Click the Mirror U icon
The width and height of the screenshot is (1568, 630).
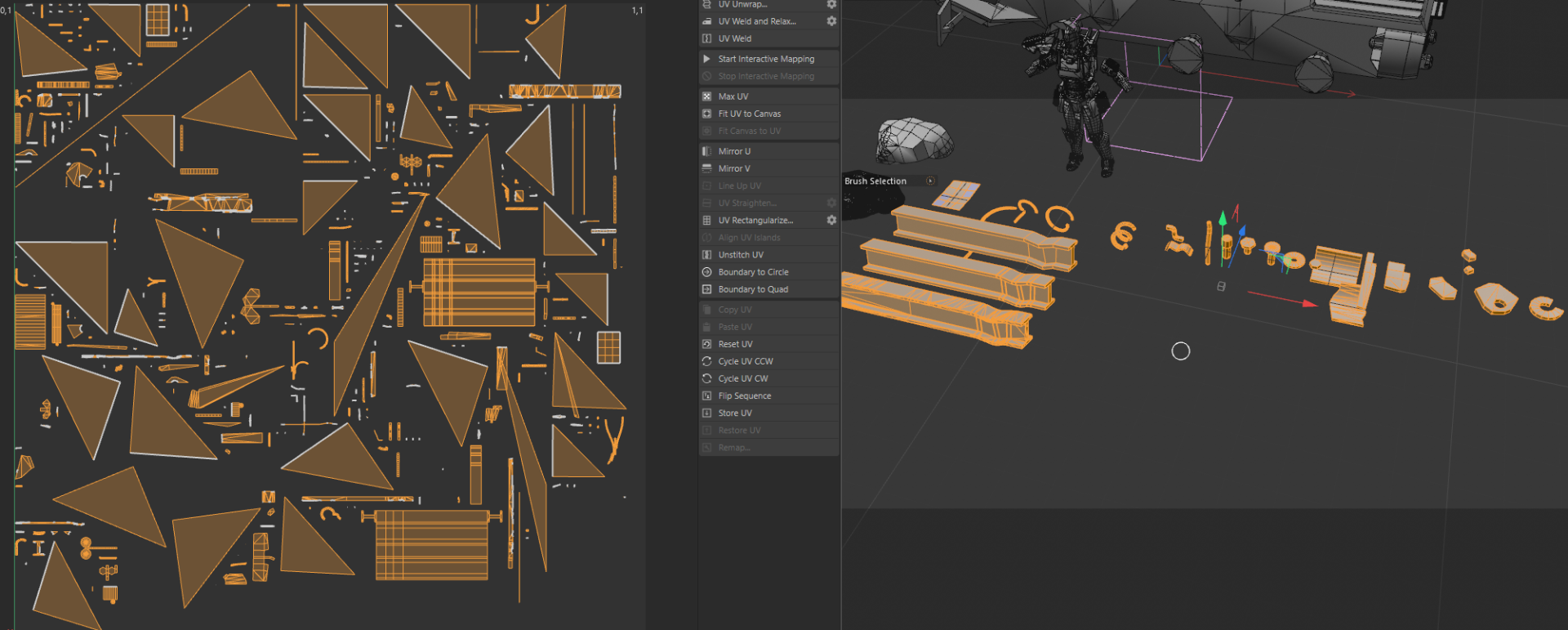coord(707,151)
